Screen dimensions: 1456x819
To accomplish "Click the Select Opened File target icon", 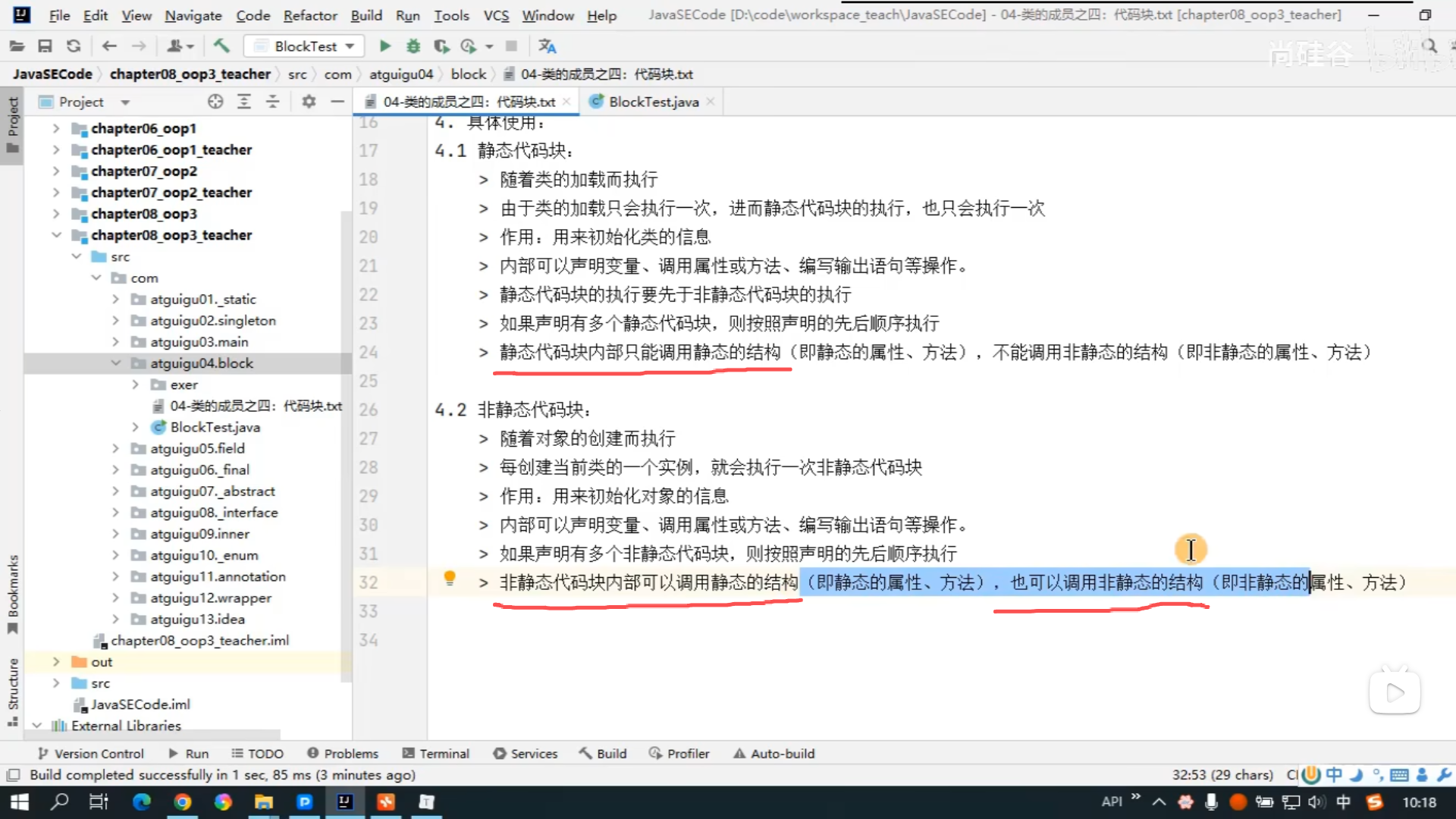I will 215,102.
